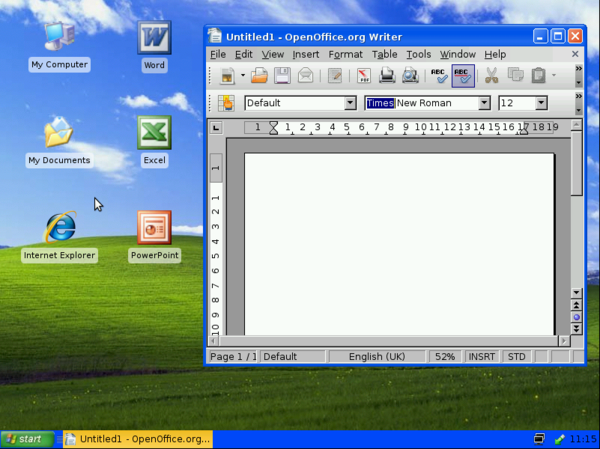
Task: Click inside the font name field
Action: [x=422, y=103]
